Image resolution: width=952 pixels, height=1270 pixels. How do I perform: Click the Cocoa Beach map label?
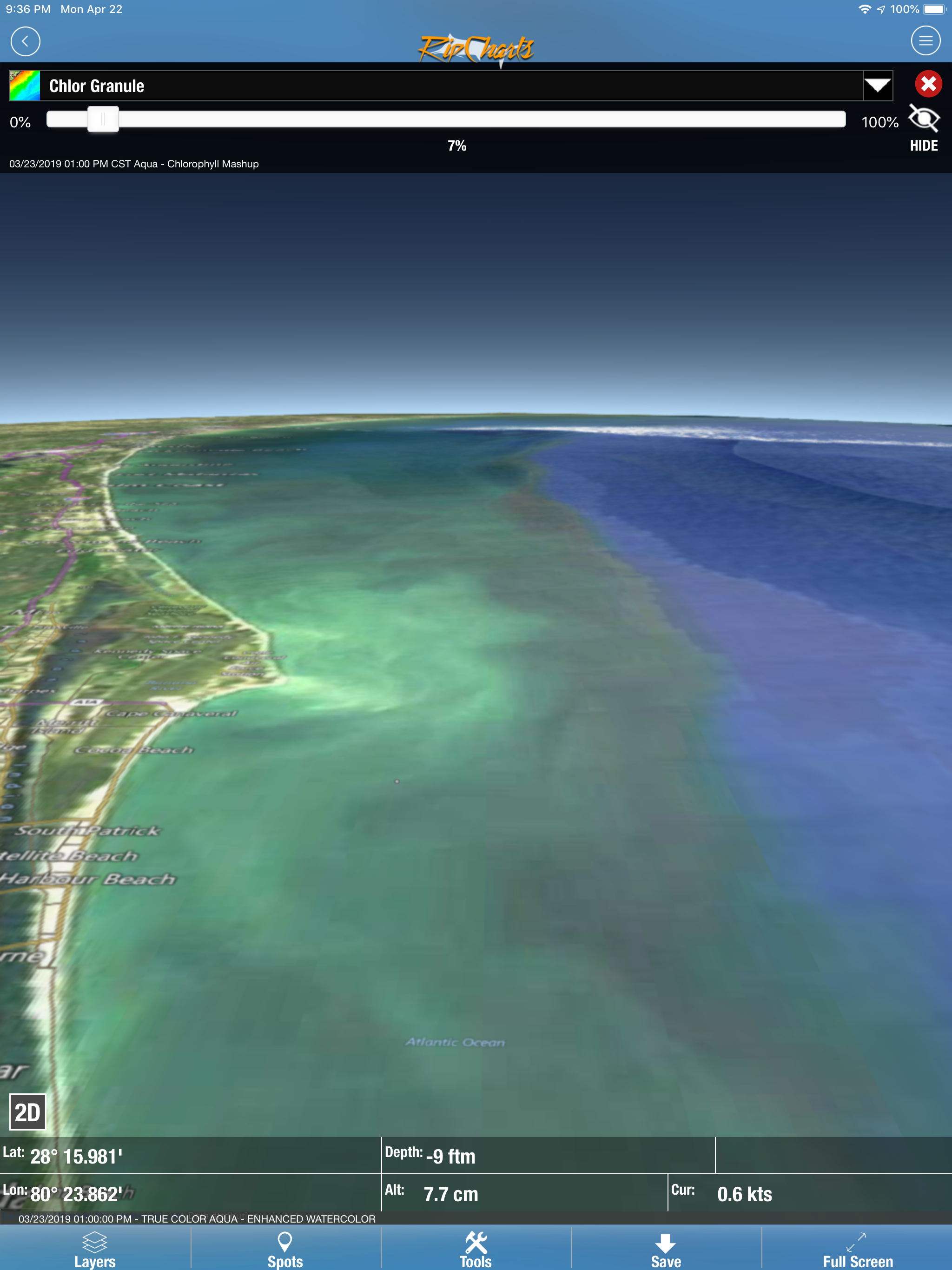pos(135,750)
